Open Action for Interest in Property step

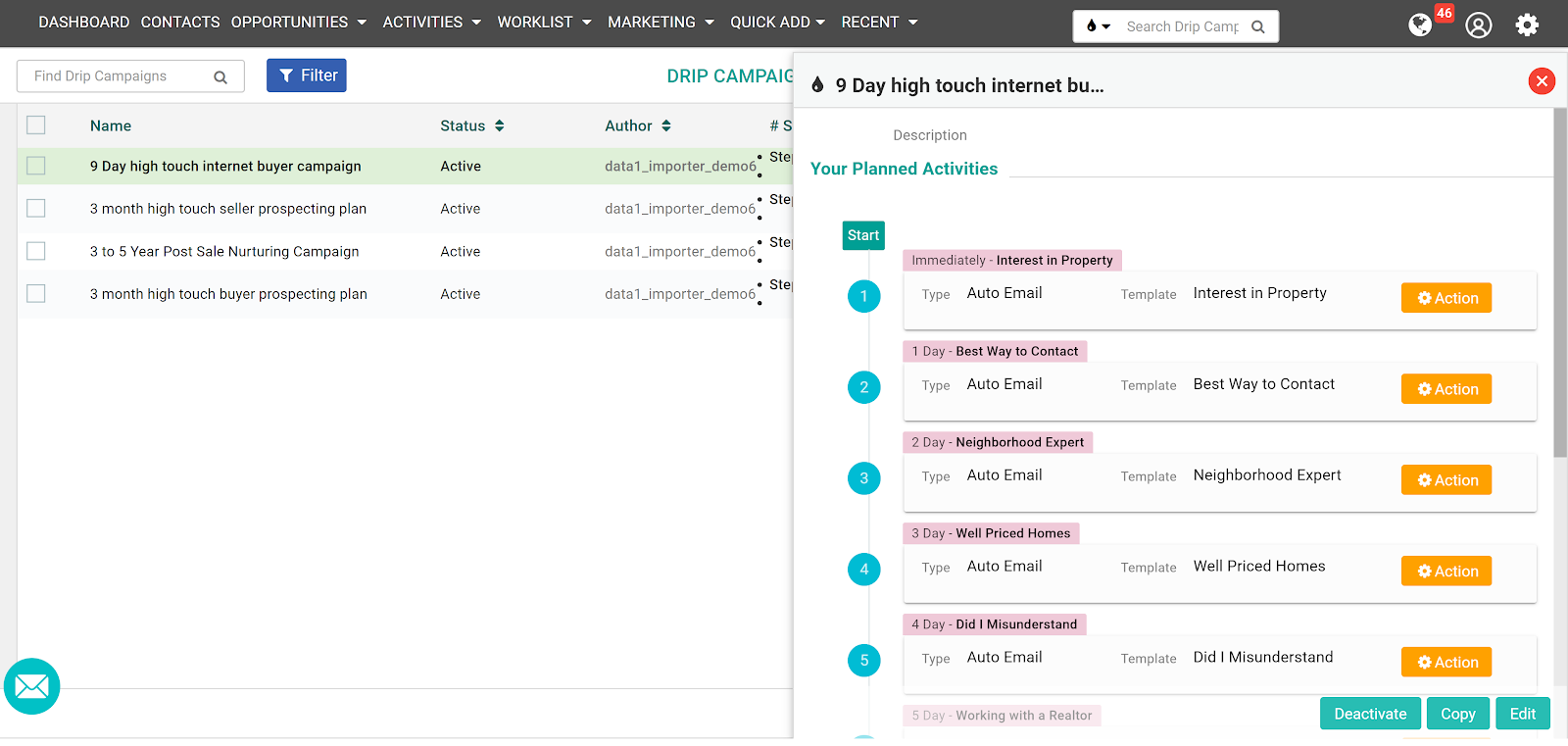click(x=1446, y=298)
